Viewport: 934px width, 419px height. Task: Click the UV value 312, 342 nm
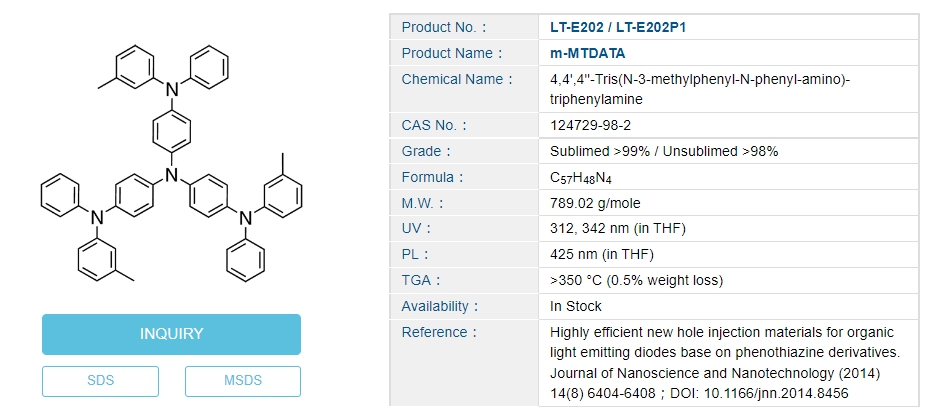[x=618, y=229]
